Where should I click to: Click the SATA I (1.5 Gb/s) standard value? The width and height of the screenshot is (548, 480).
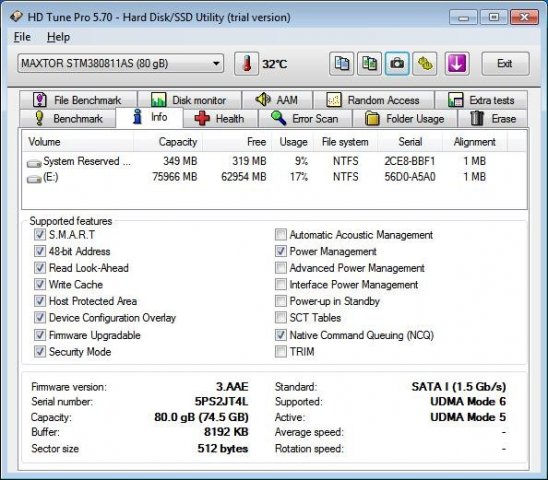[459, 387]
